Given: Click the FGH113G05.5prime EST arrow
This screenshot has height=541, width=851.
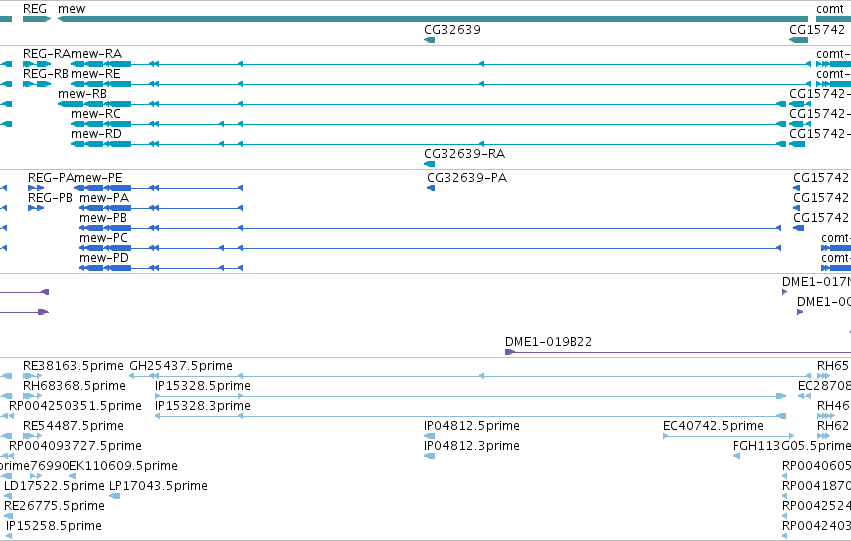Looking at the screenshot, I should (x=736, y=456).
